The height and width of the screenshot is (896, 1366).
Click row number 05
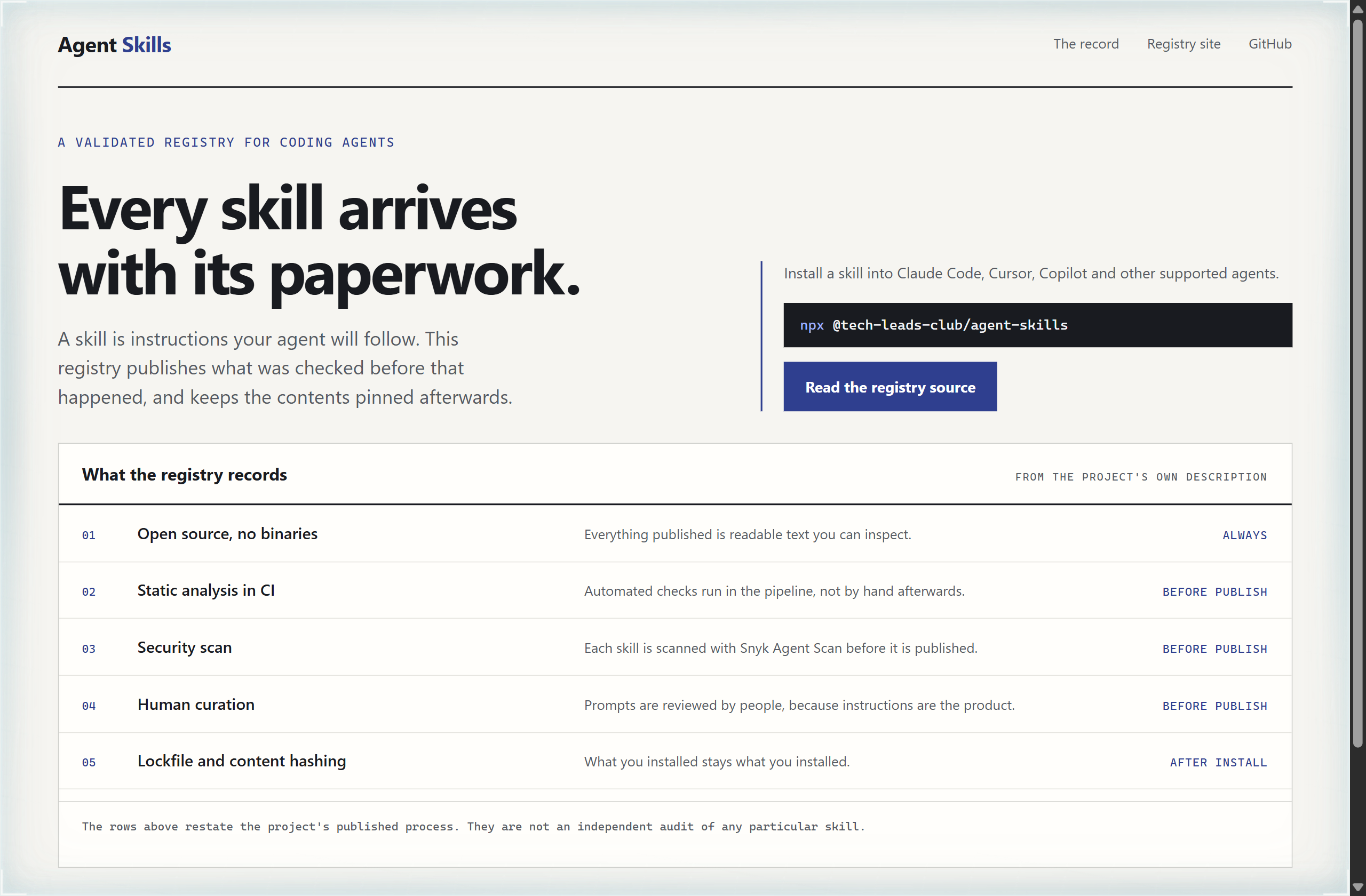coord(89,762)
